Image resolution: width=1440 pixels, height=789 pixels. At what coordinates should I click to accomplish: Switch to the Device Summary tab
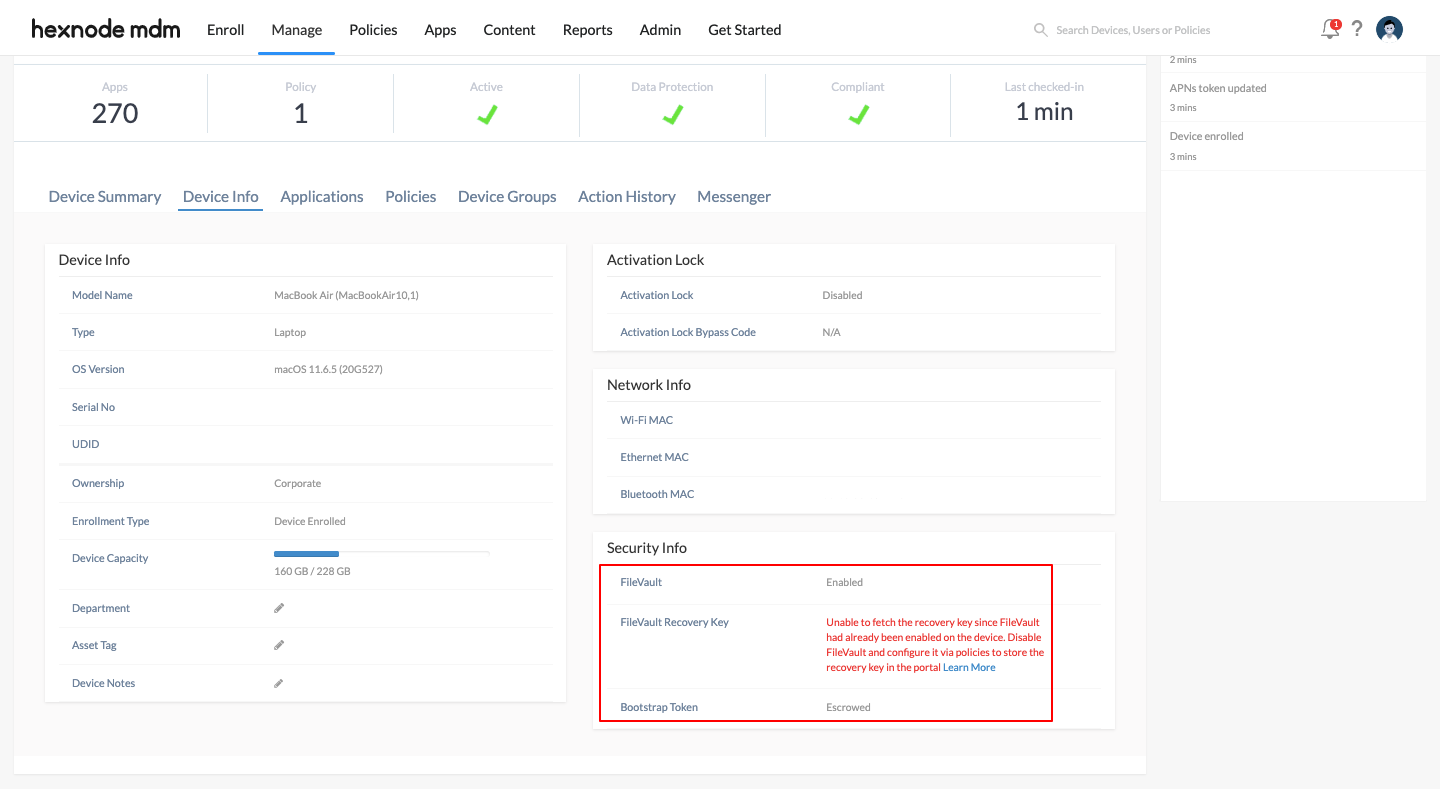pos(105,197)
